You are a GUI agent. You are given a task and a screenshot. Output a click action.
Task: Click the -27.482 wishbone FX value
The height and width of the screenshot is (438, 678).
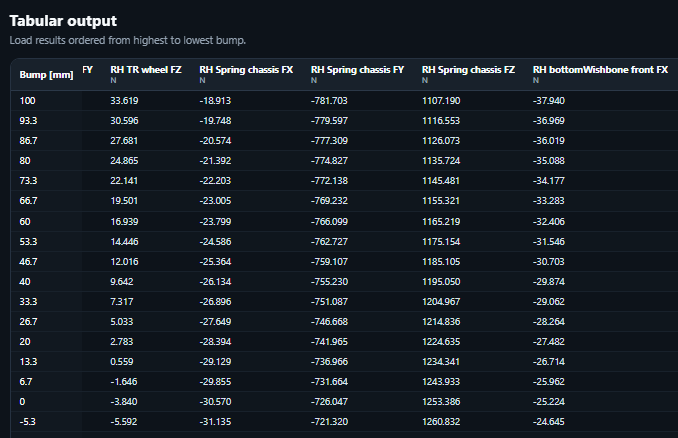click(x=549, y=342)
